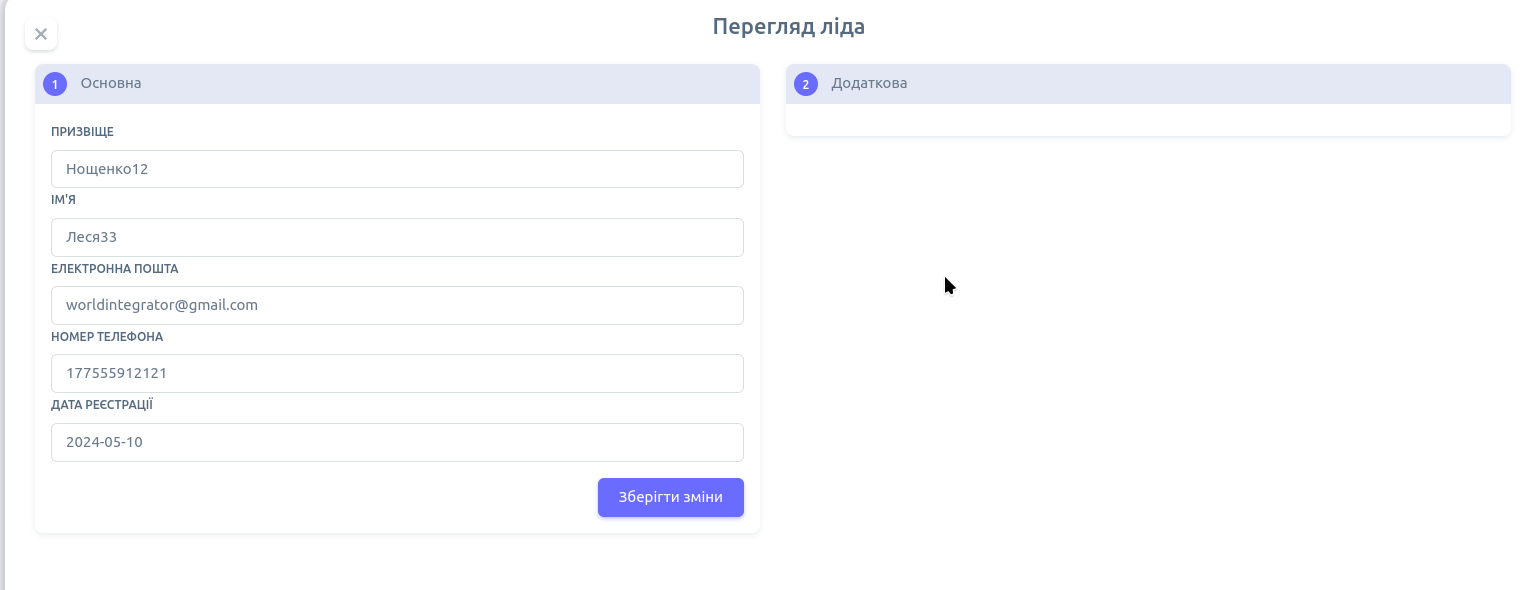Image resolution: width=1520 pixels, height=590 pixels.
Task: Open the Основна section header
Action: tap(111, 83)
